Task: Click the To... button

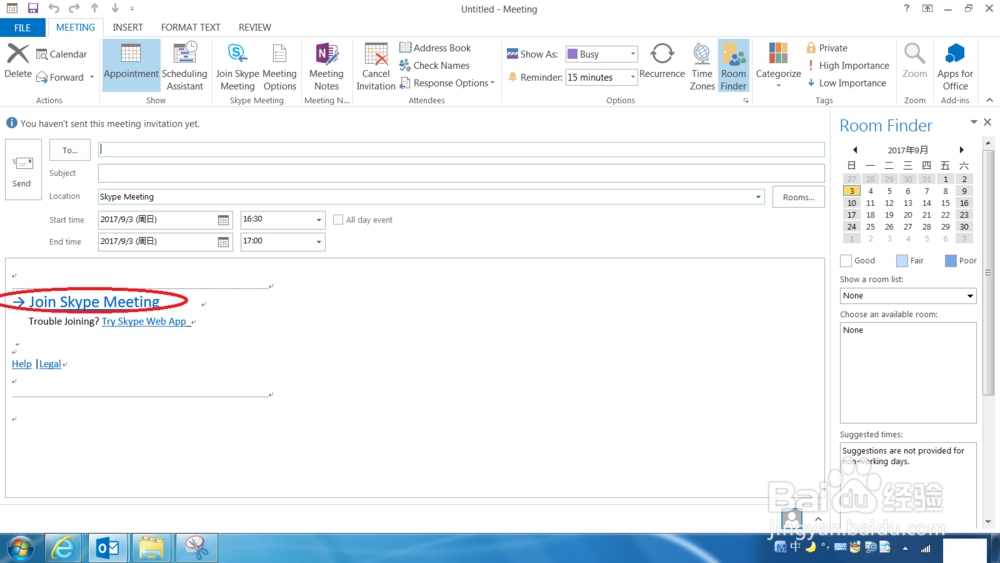Action: pos(70,150)
